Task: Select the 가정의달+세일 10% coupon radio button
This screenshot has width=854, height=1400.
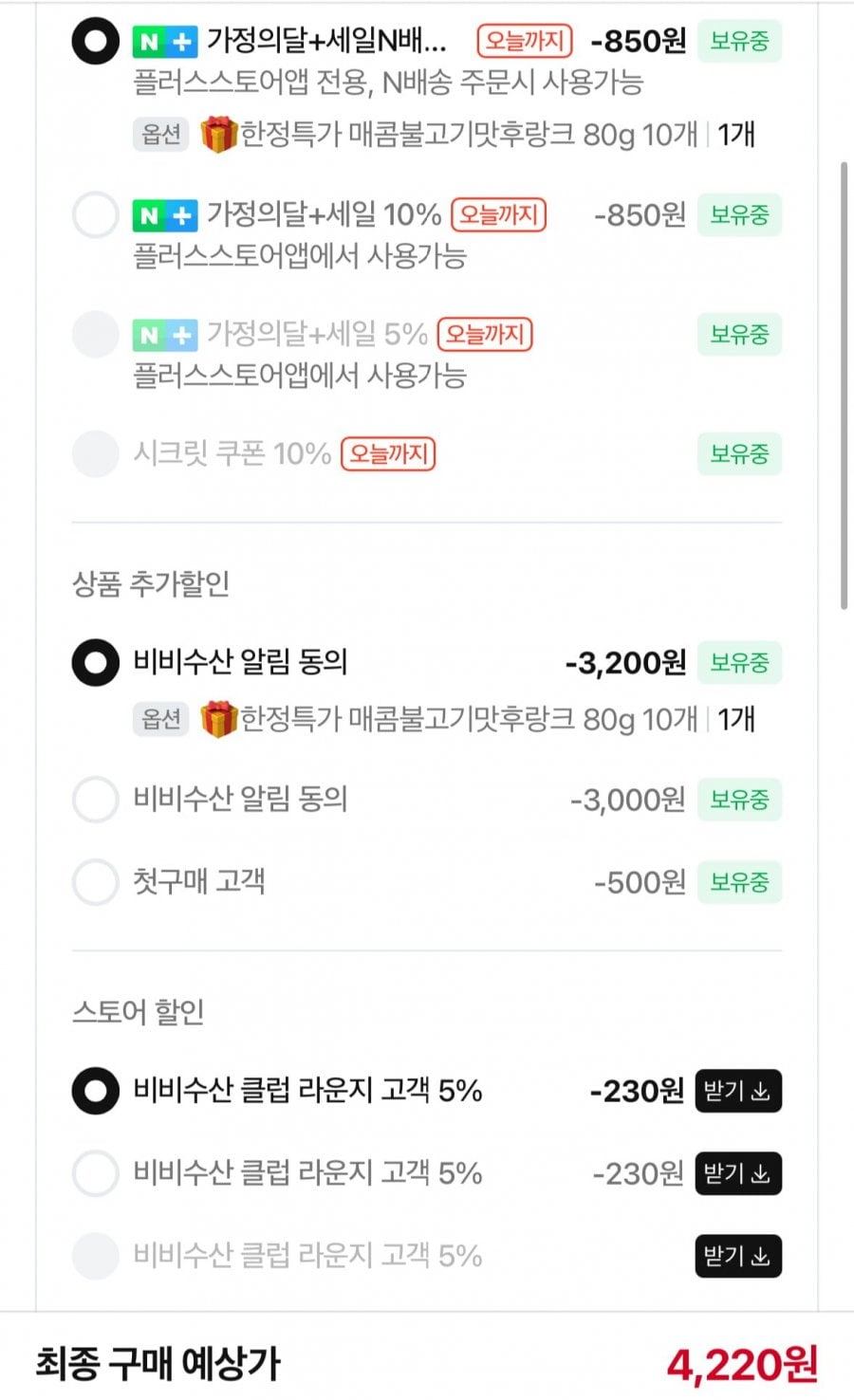Action: [96, 215]
